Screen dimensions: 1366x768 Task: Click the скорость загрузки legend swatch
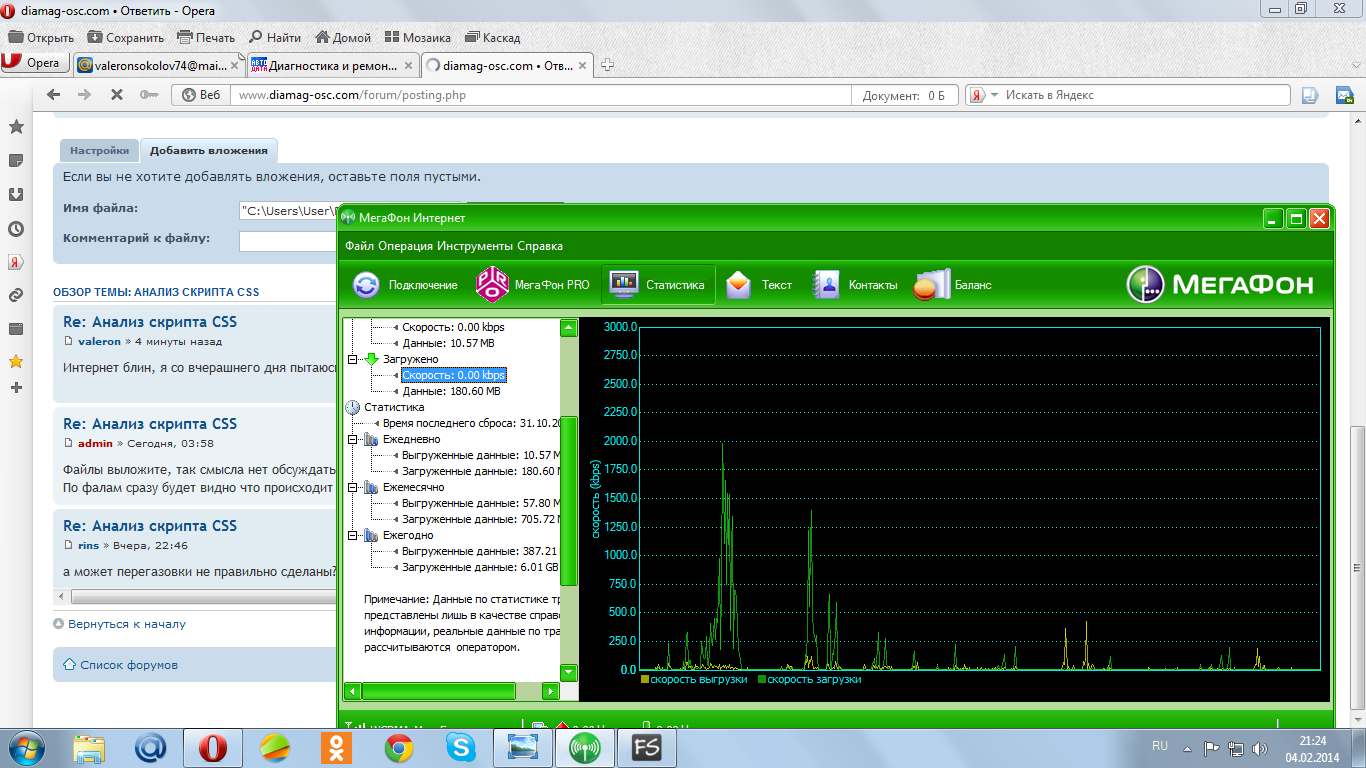[x=762, y=679]
